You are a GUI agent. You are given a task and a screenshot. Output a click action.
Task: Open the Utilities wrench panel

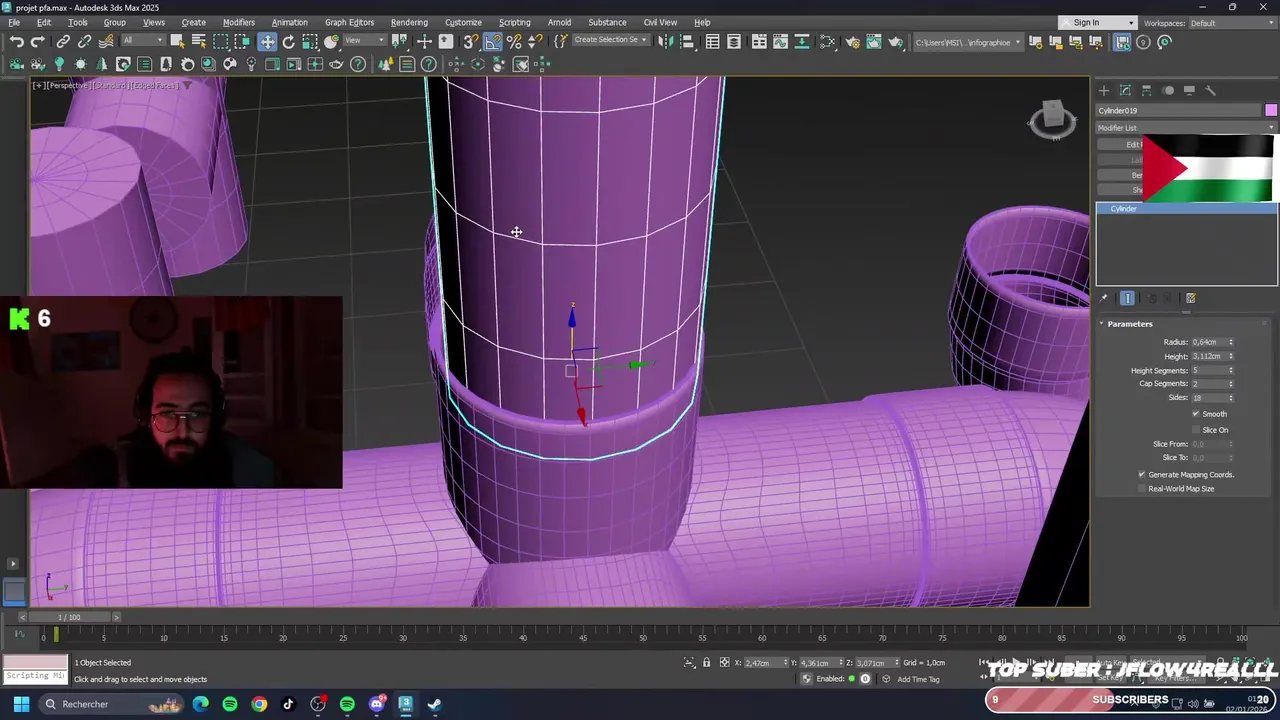[1210, 90]
